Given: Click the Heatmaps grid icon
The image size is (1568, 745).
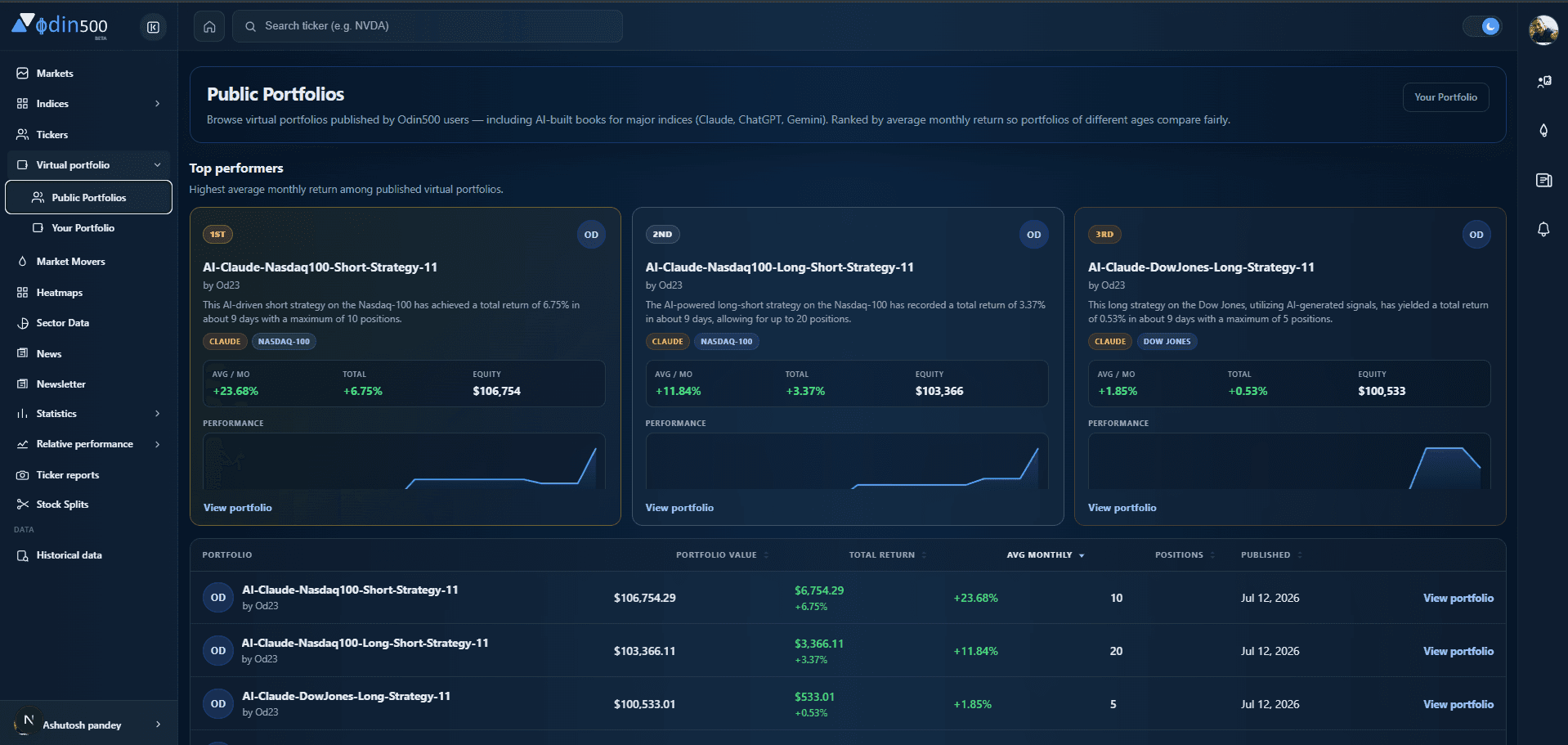Looking at the screenshot, I should coord(22,293).
